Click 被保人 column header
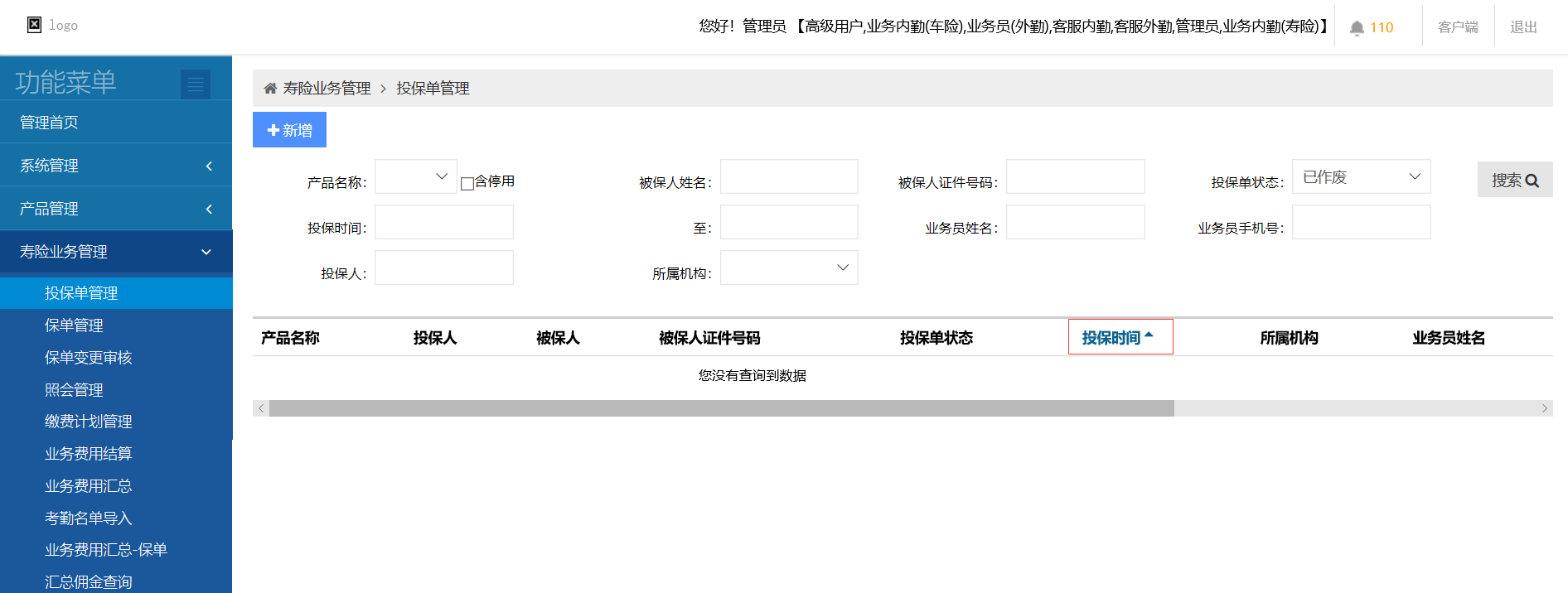This screenshot has width=1568, height=593. [558, 338]
